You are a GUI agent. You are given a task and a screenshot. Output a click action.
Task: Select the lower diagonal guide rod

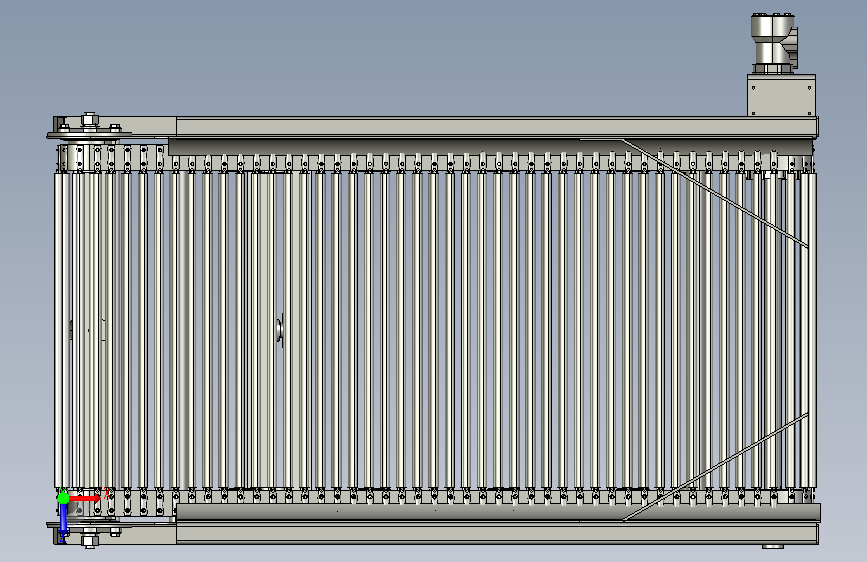[x=715, y=467]
